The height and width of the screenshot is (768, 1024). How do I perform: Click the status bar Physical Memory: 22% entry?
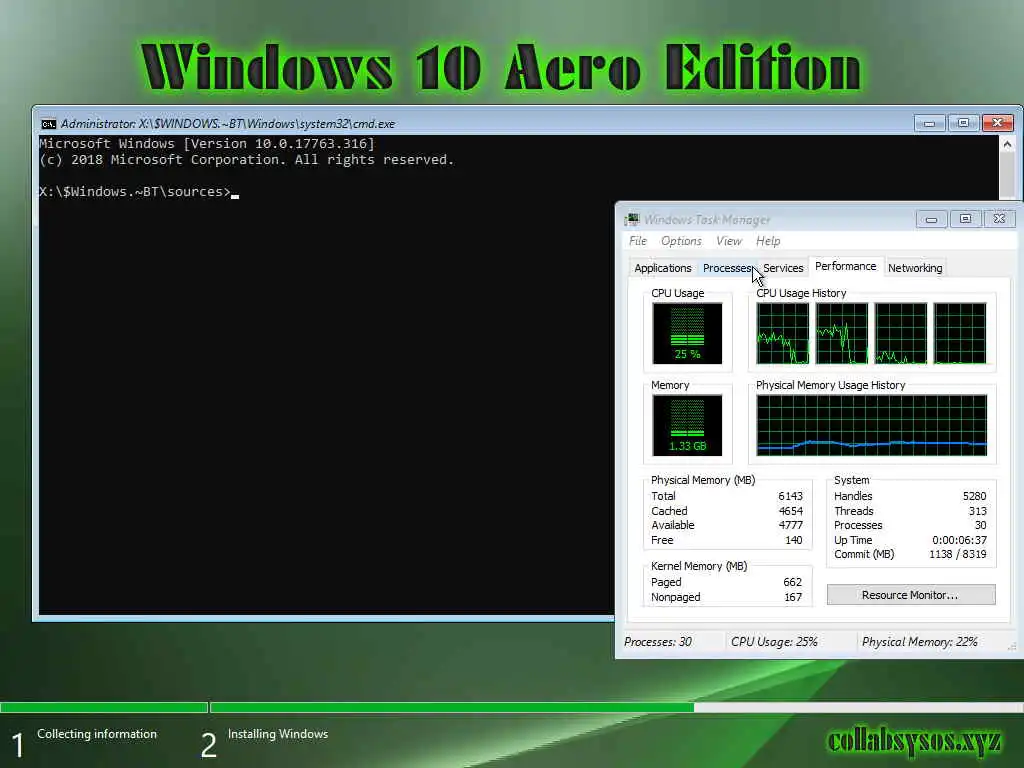click(920, 642)
